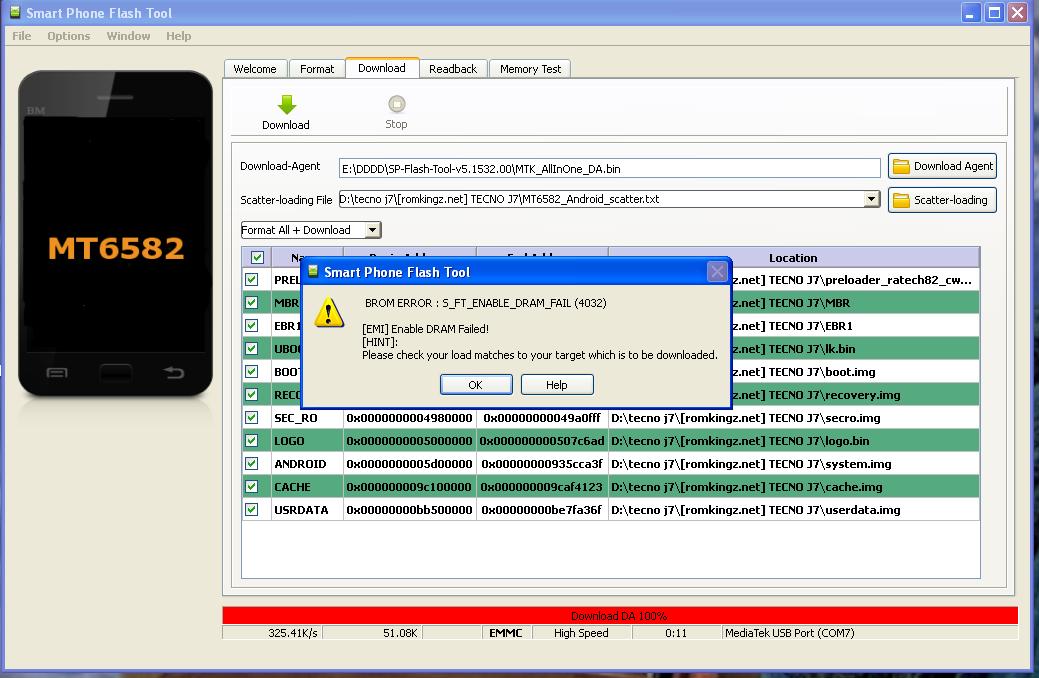Click the Scatter-loading File path field

(x=602, y=199)
